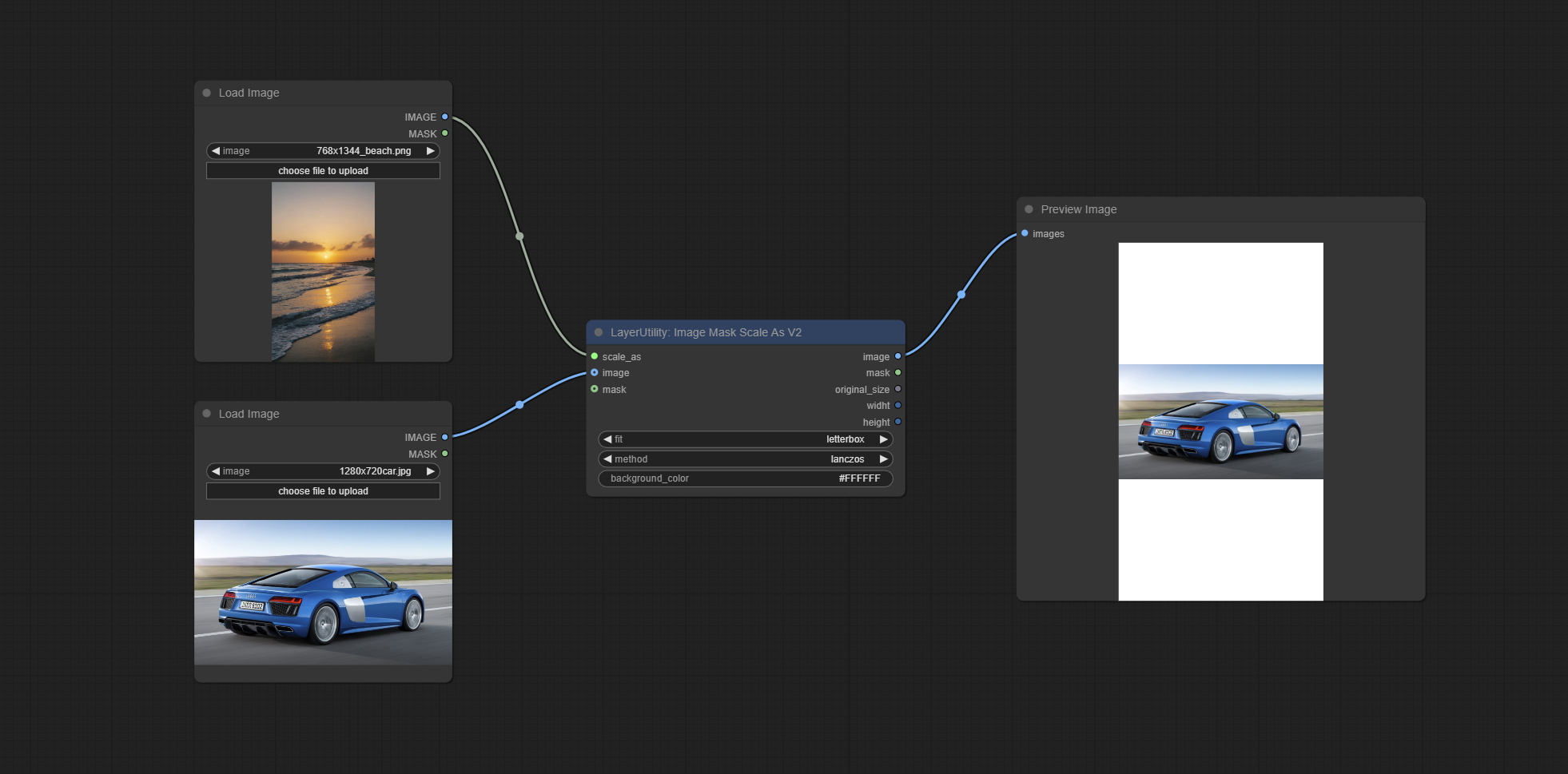This screenshot has width=1568, height=774.
Task: Collapse the Load Image node containing the beach
Action: click(x=207, y=93)
